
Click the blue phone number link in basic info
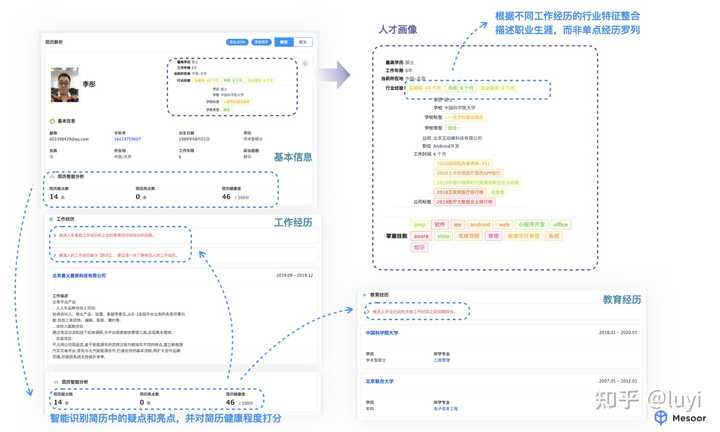(x=127, y=139)
